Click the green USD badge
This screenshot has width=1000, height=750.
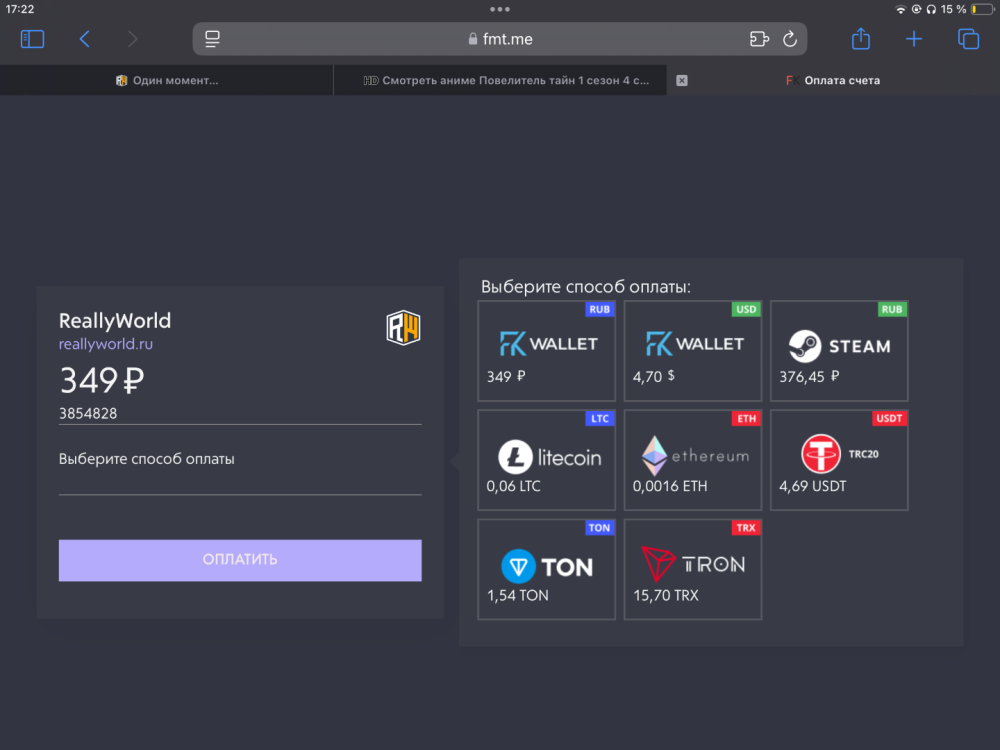(x=746, y=309)
